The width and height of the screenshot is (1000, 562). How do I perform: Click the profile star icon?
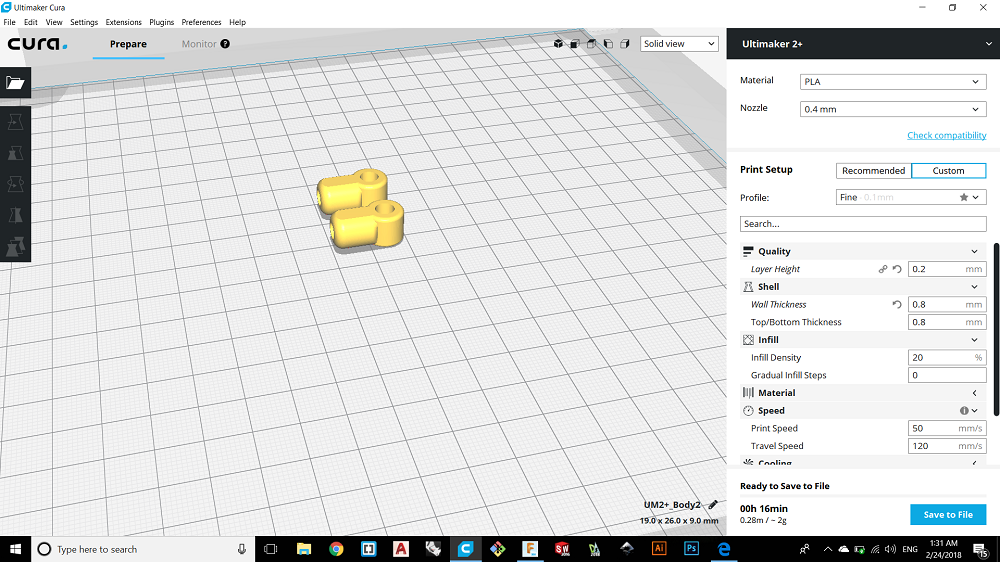coord(964,198)
